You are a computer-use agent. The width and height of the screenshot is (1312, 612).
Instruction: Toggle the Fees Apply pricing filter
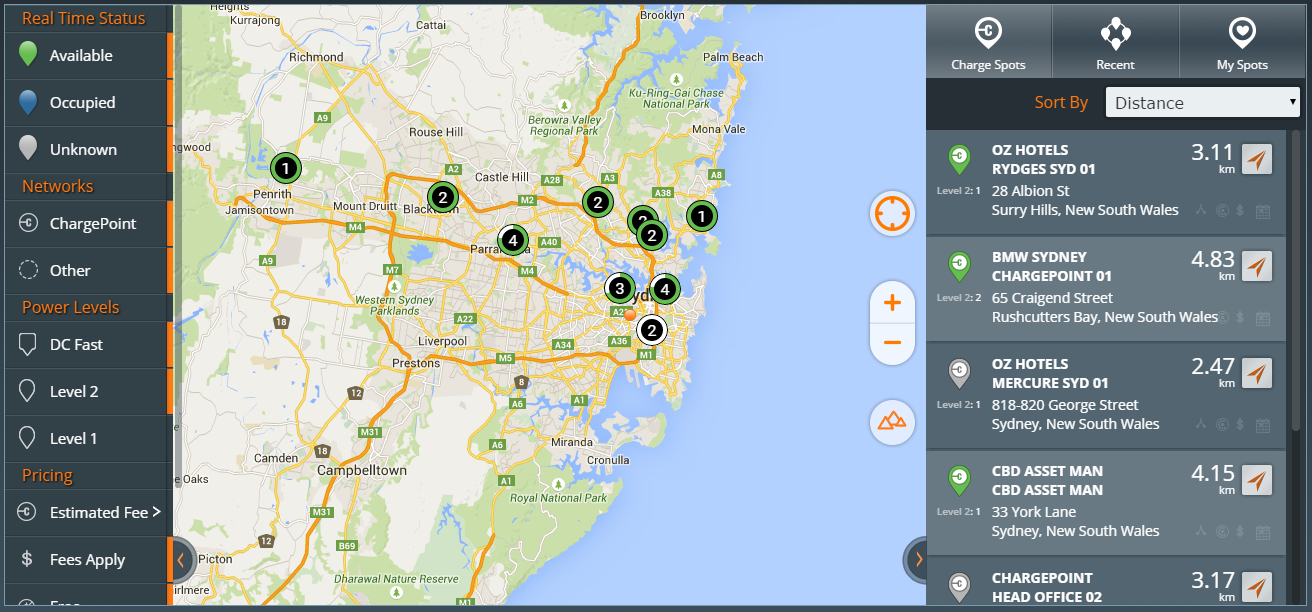tap(88, 560)
